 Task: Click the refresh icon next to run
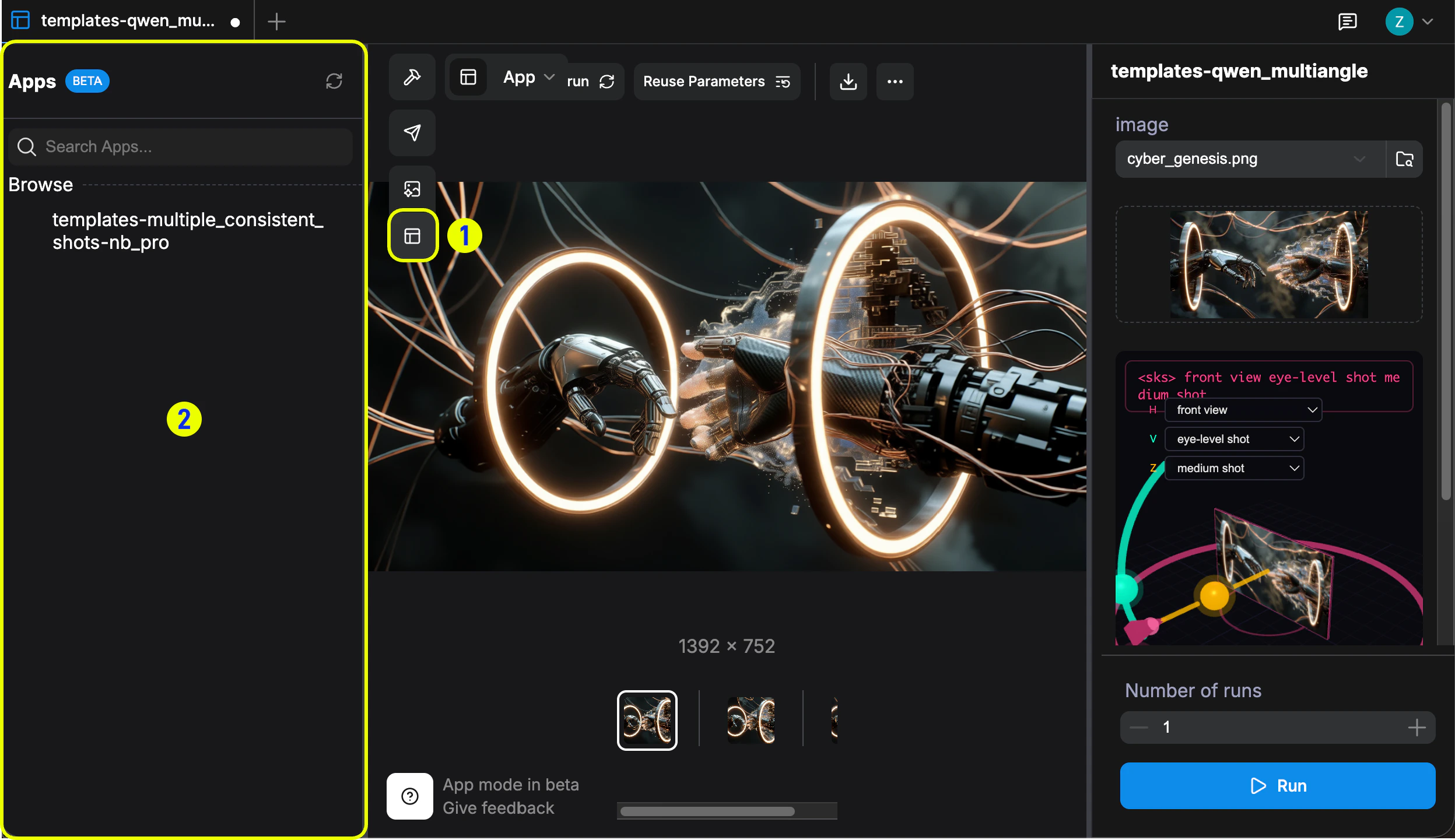tap(606, 81)
